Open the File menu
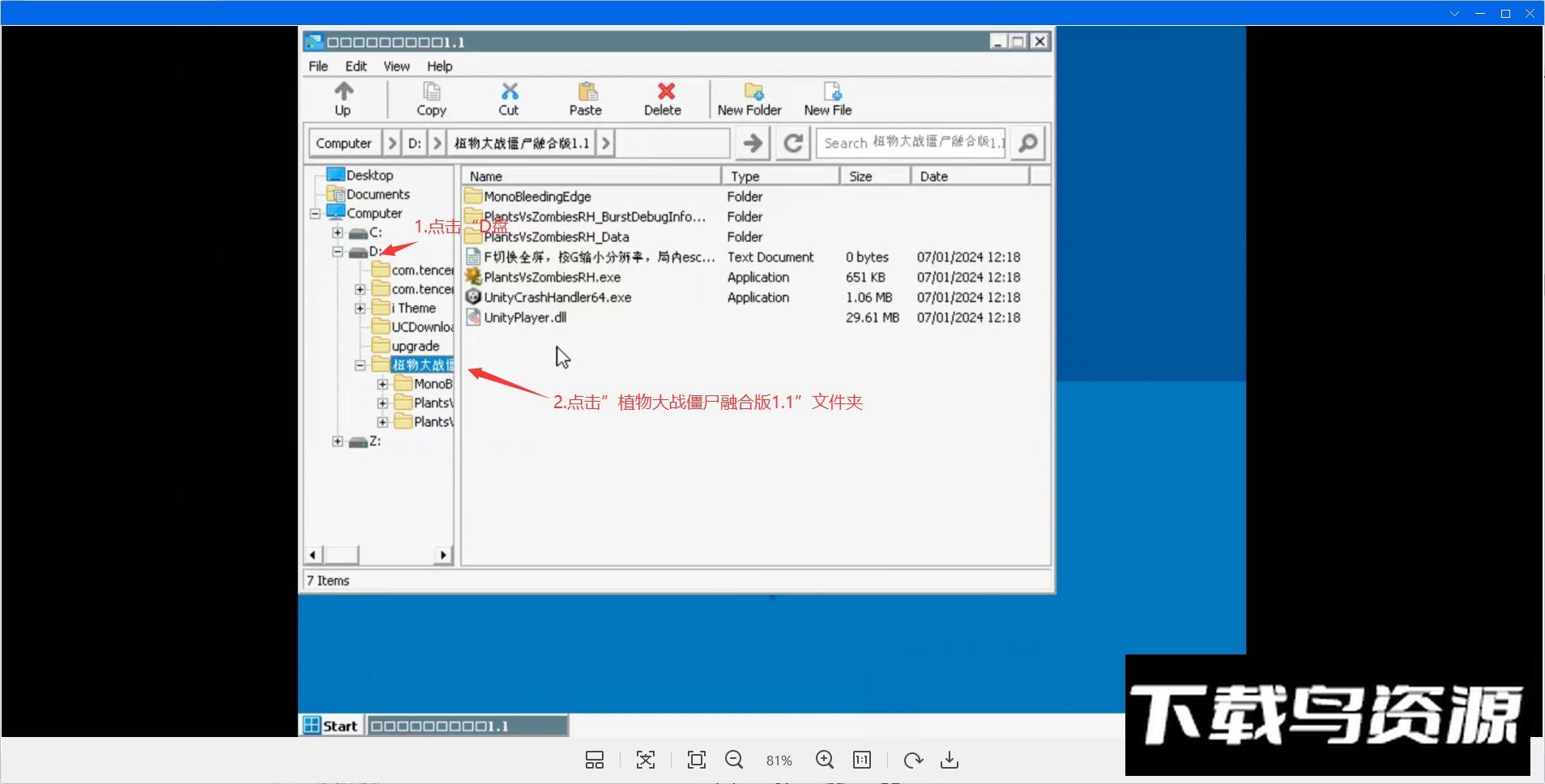 click(x=318, y=66)
